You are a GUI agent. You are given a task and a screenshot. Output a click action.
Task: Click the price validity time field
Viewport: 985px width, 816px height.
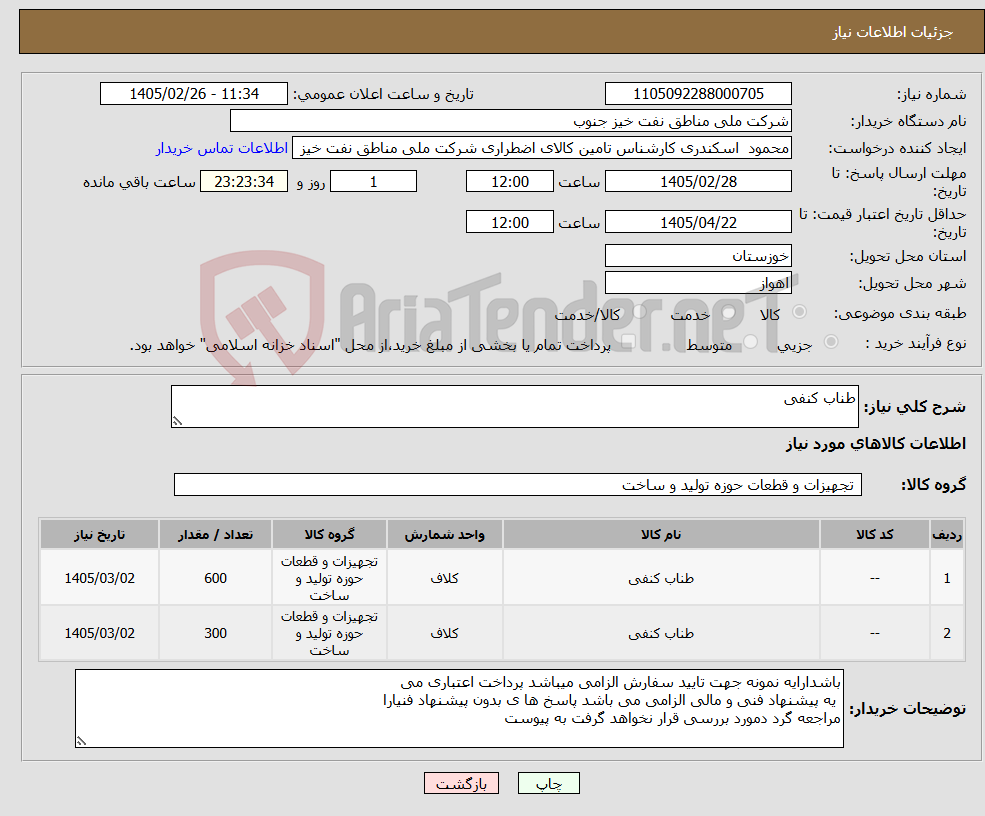pyautogui.click(x=509, y=222)
